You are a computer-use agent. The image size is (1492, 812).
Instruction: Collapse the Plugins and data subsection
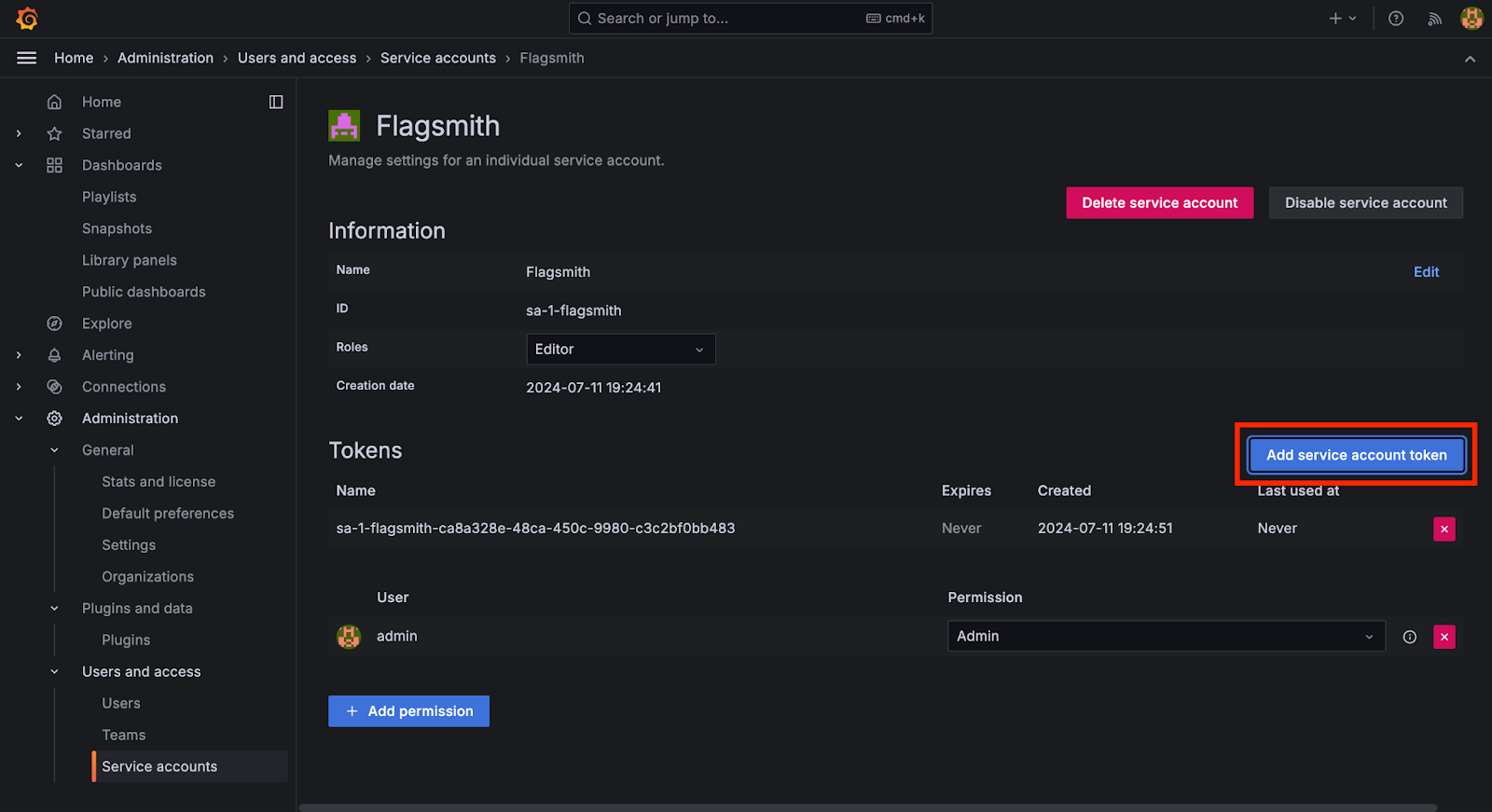tap(54, 609)
